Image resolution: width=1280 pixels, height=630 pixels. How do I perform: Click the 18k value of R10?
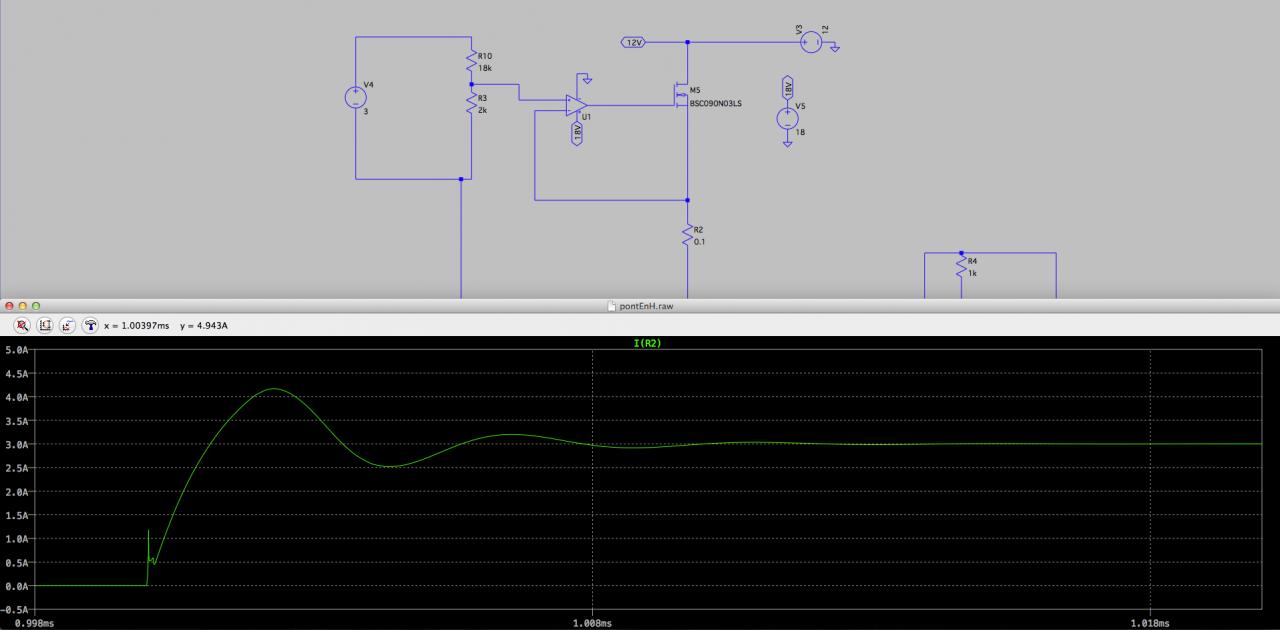click(485, 68)
